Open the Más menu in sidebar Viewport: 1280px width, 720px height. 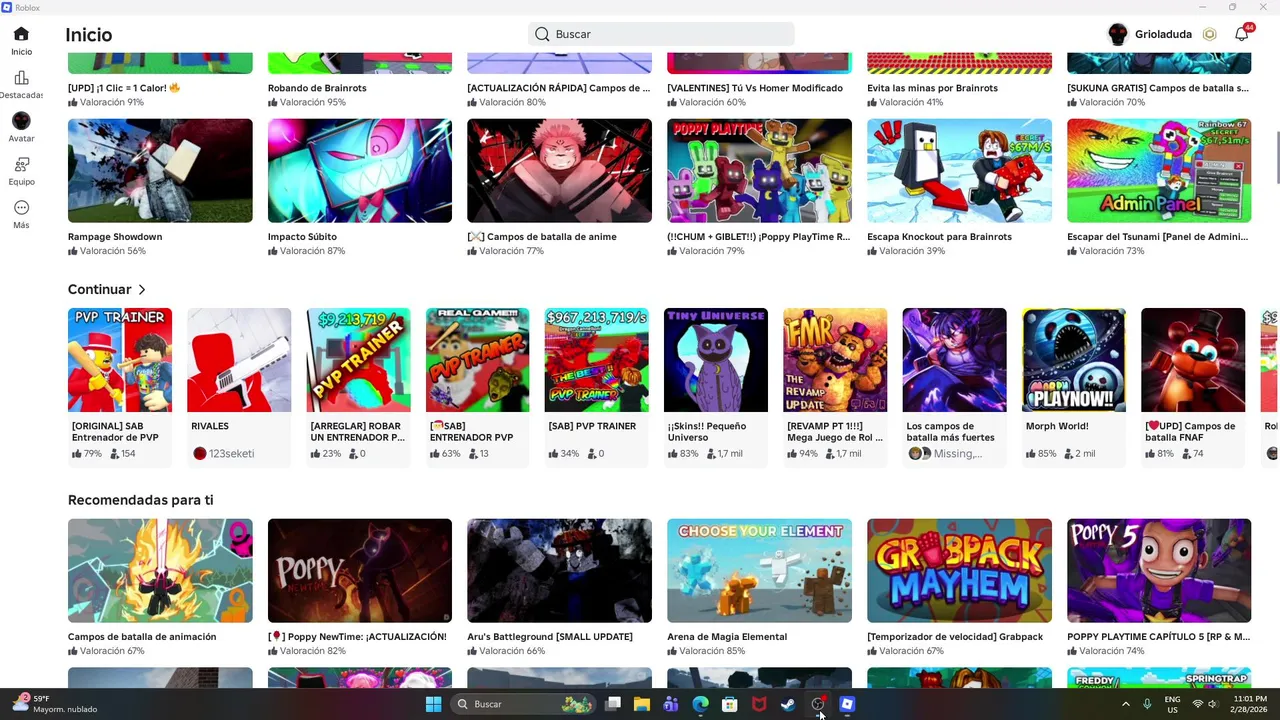(x=21, y=208)
